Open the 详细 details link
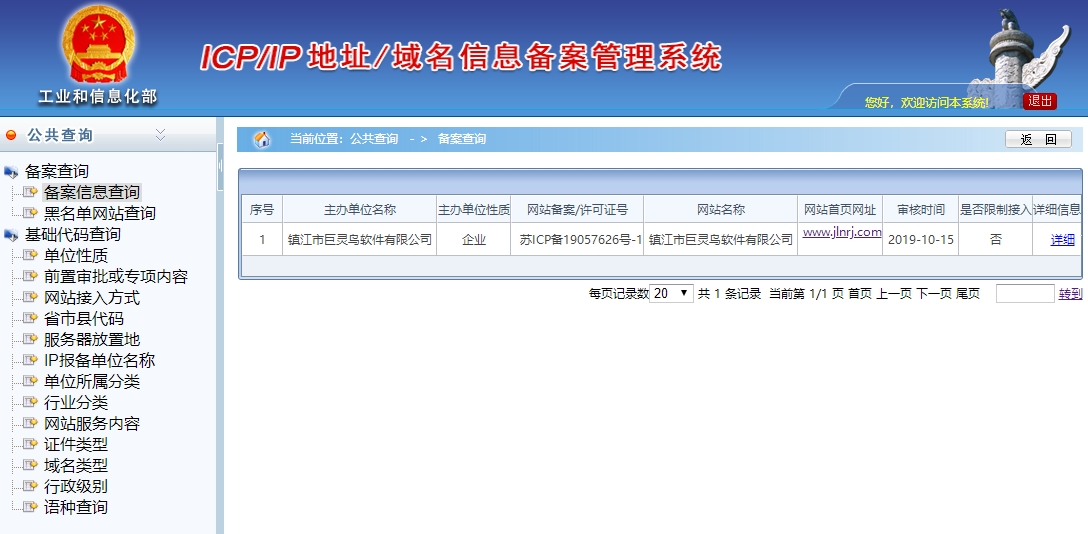The height and width of the screenshot is (534, 1088). pos(1062,239)
